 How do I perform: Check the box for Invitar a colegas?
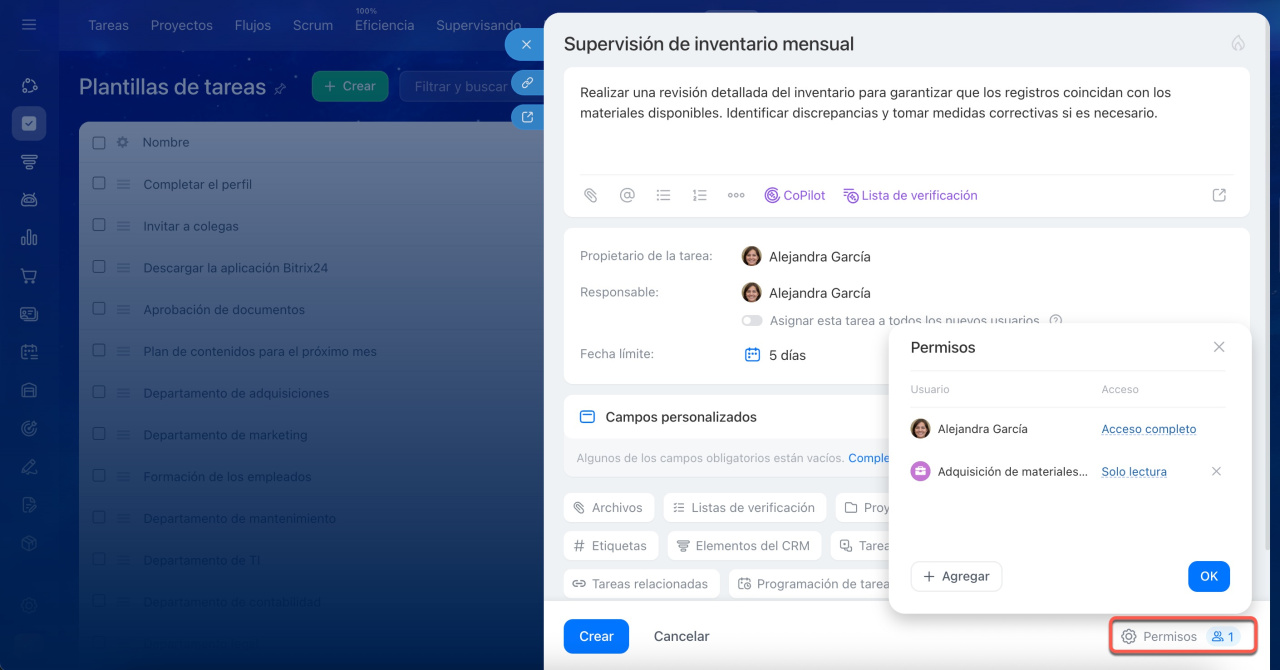pos(99,225)
